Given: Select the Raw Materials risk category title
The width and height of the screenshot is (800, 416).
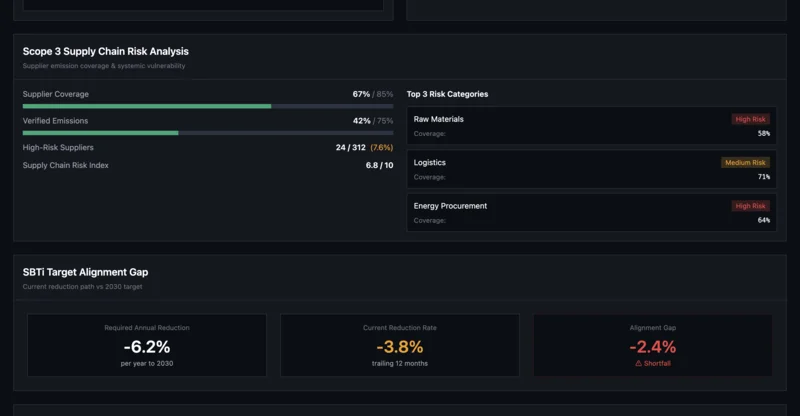Looking at the screenshot, I should click(x=439, y=119).
